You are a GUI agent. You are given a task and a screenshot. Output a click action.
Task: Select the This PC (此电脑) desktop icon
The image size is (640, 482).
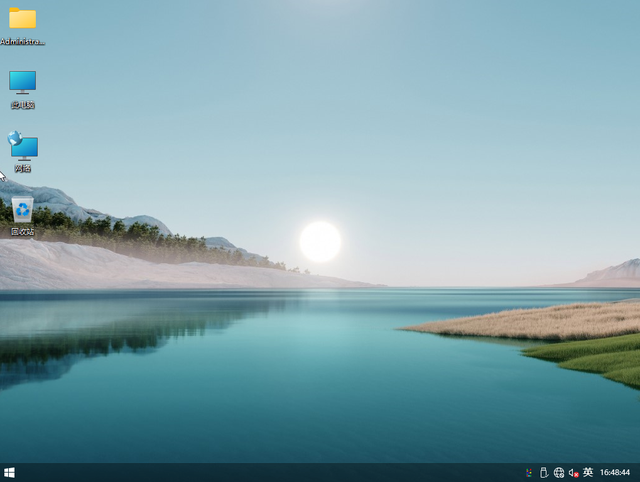pyautogui.click(x=22, y=89)
